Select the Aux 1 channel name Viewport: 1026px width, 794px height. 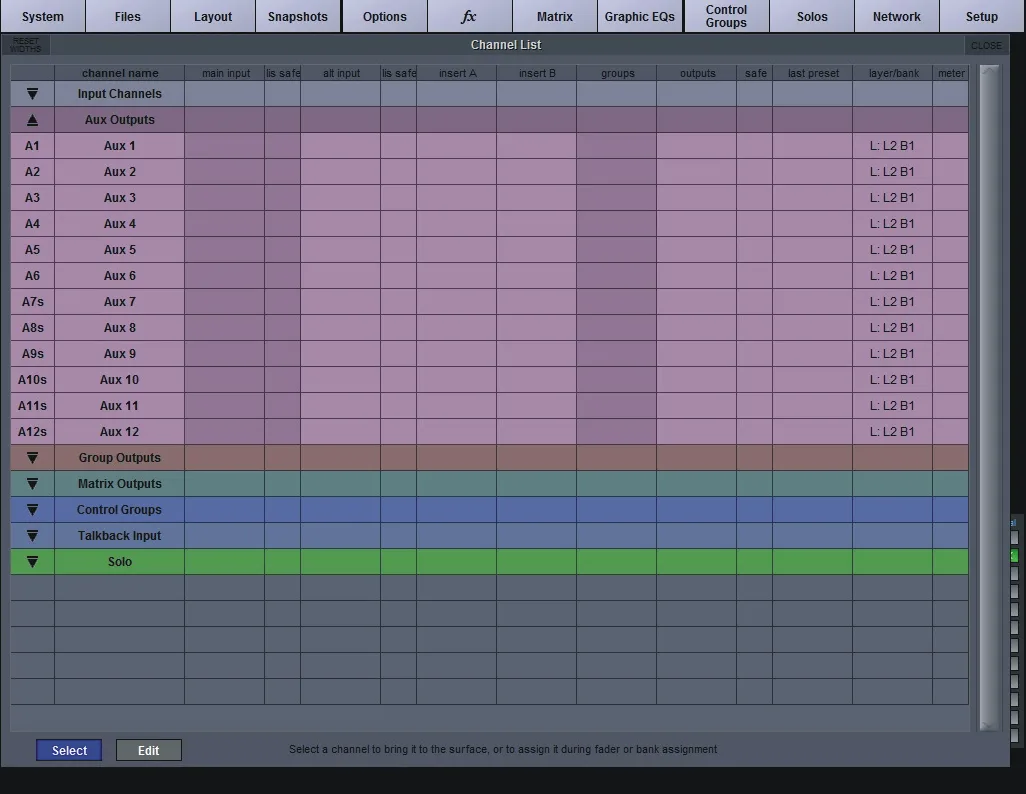[120, 146]
